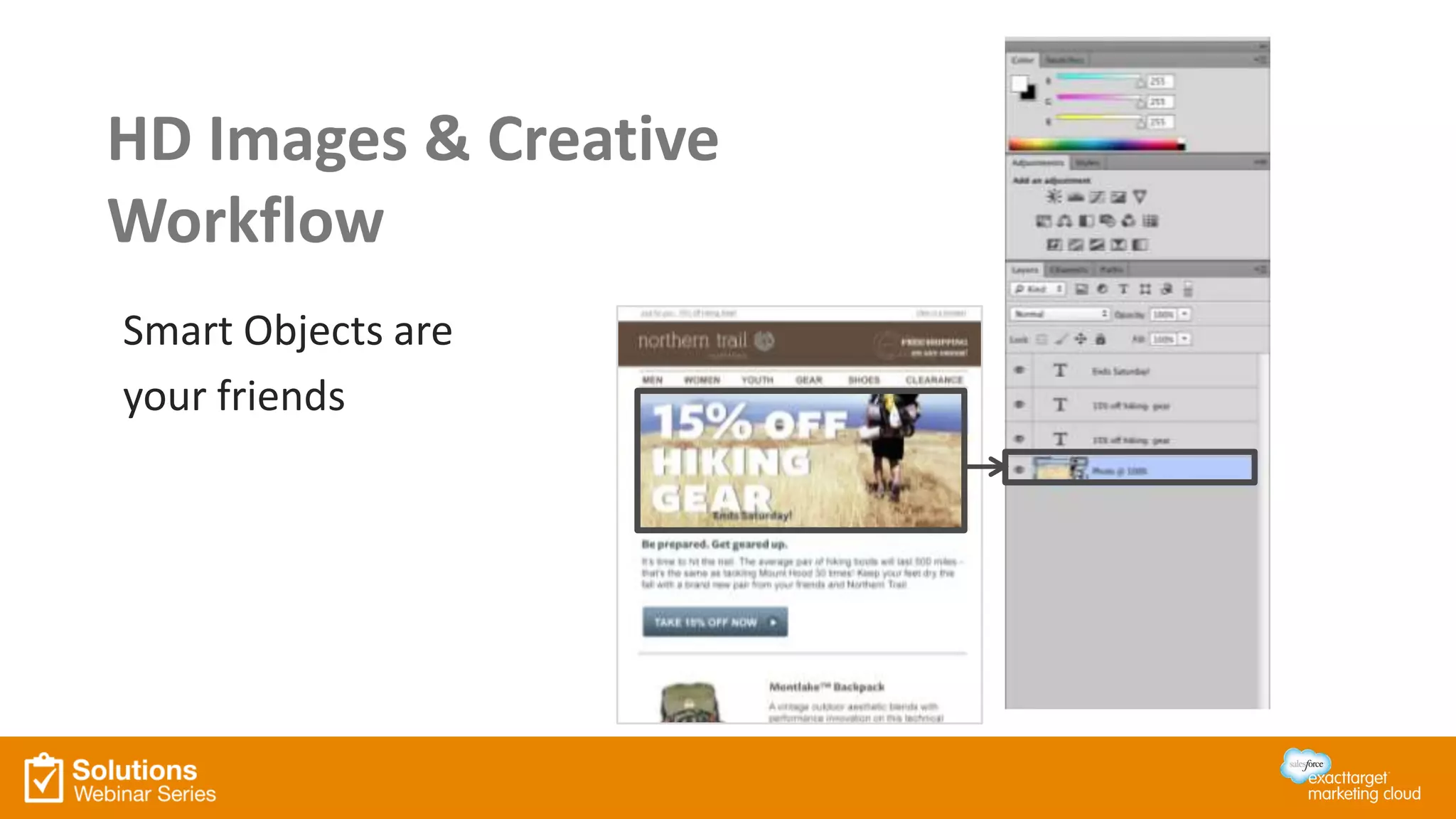Add an Exposure adjustment
This screenshot has width=1456, height=819.
[x=1118, y=197]
